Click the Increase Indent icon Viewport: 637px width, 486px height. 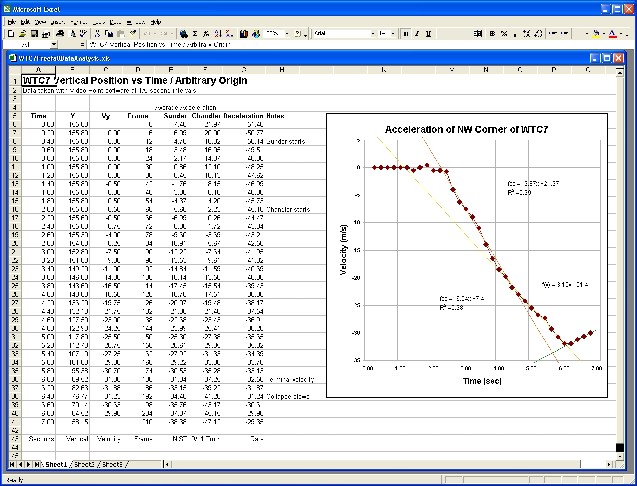[x=565, y=34]
